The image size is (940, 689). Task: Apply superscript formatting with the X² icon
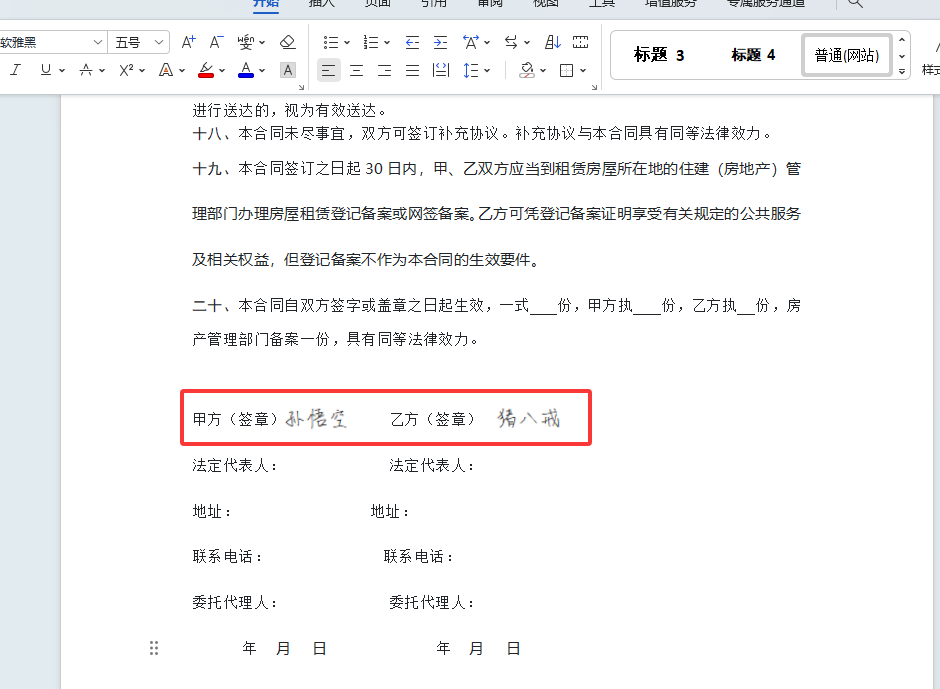point(125,70)
